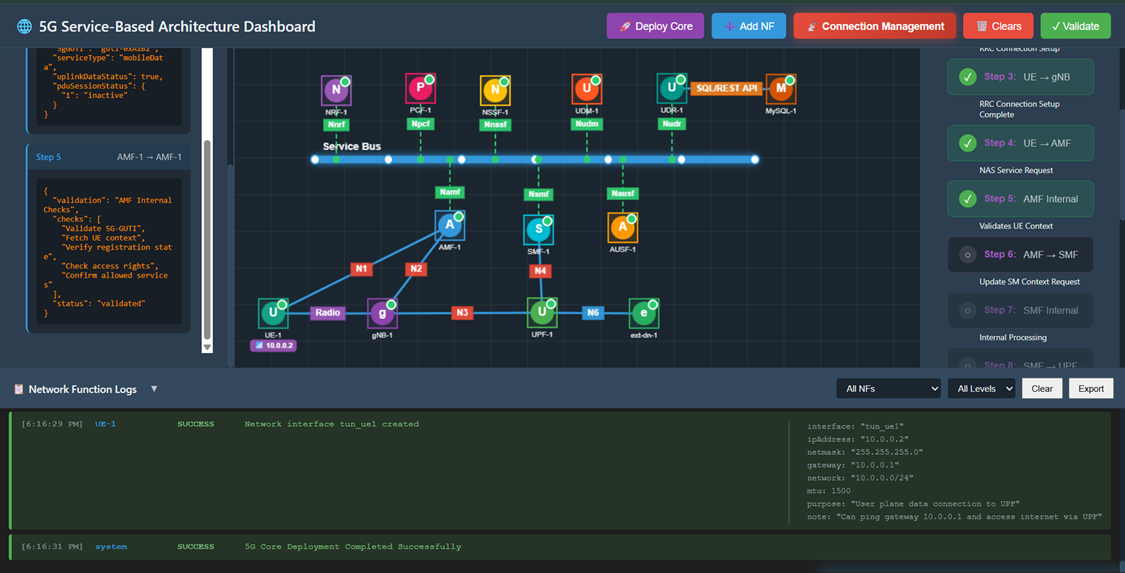Select the UDM-1 node icon
The width and height of the screenshot is (1125, 573).
coord(587,90)
